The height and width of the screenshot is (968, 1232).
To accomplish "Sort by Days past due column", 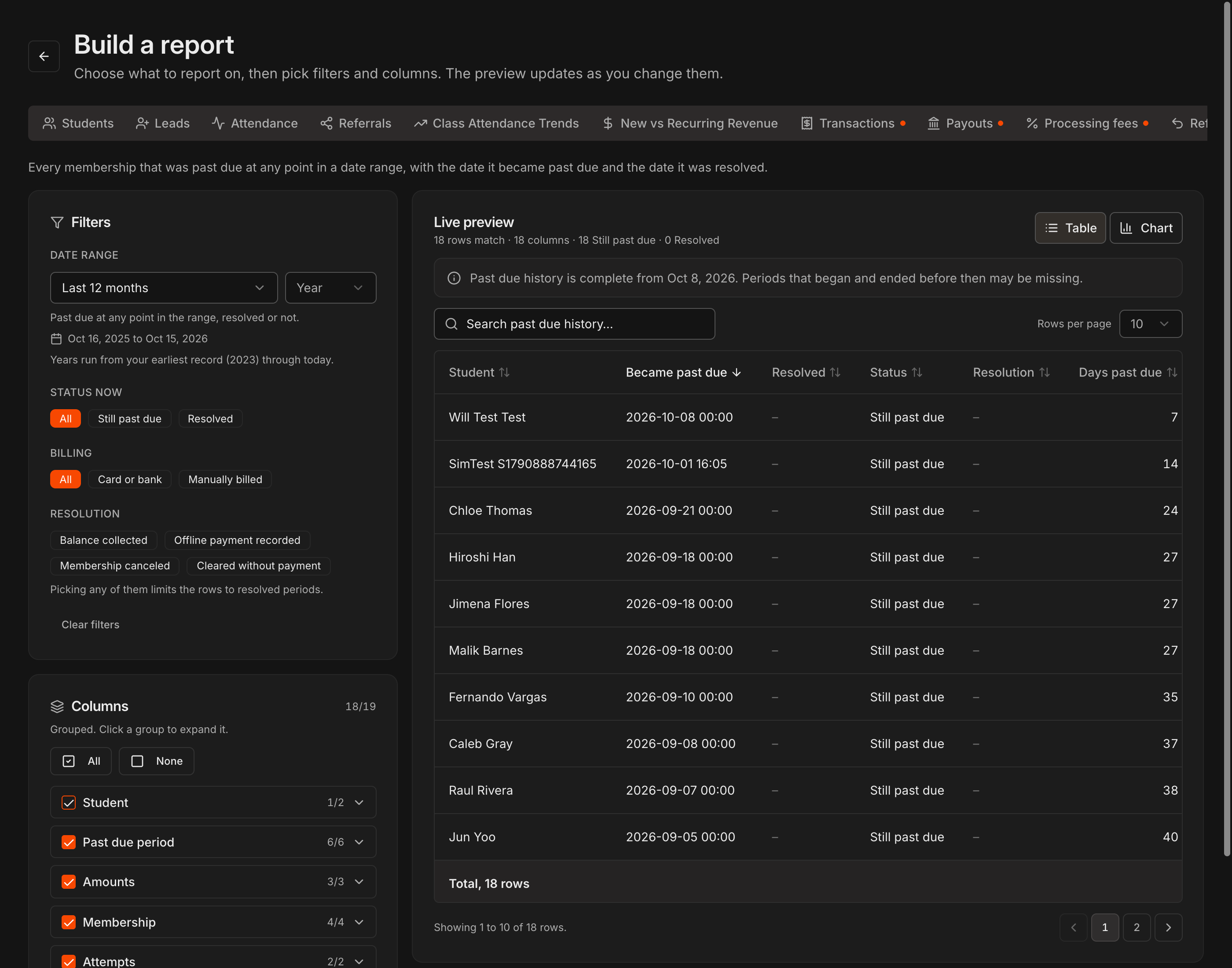I will 1127,372.
